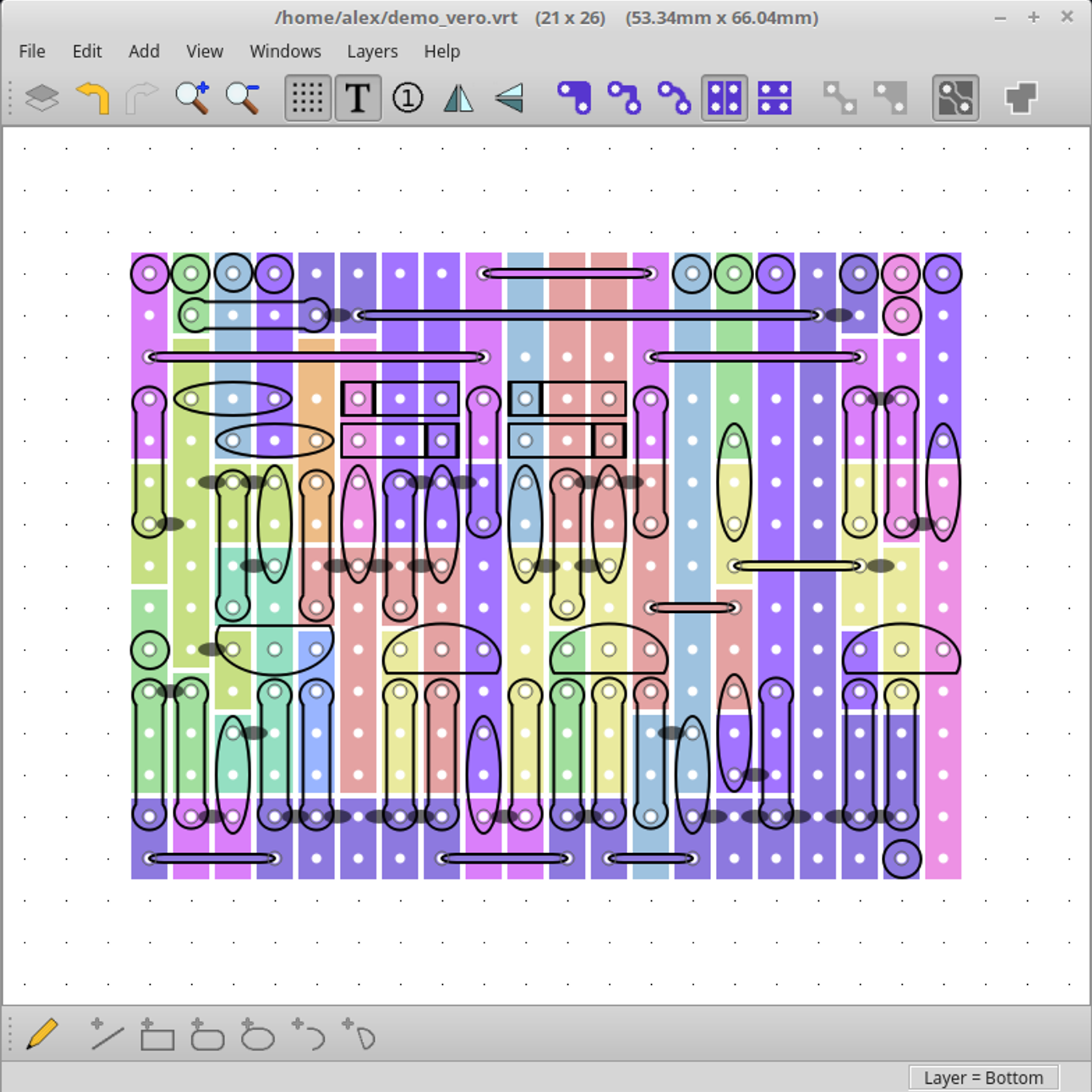The height and width of the screenshot is (1092, 1092).
Task: Toggle the grid dots display icon
Action: point(306,98)
